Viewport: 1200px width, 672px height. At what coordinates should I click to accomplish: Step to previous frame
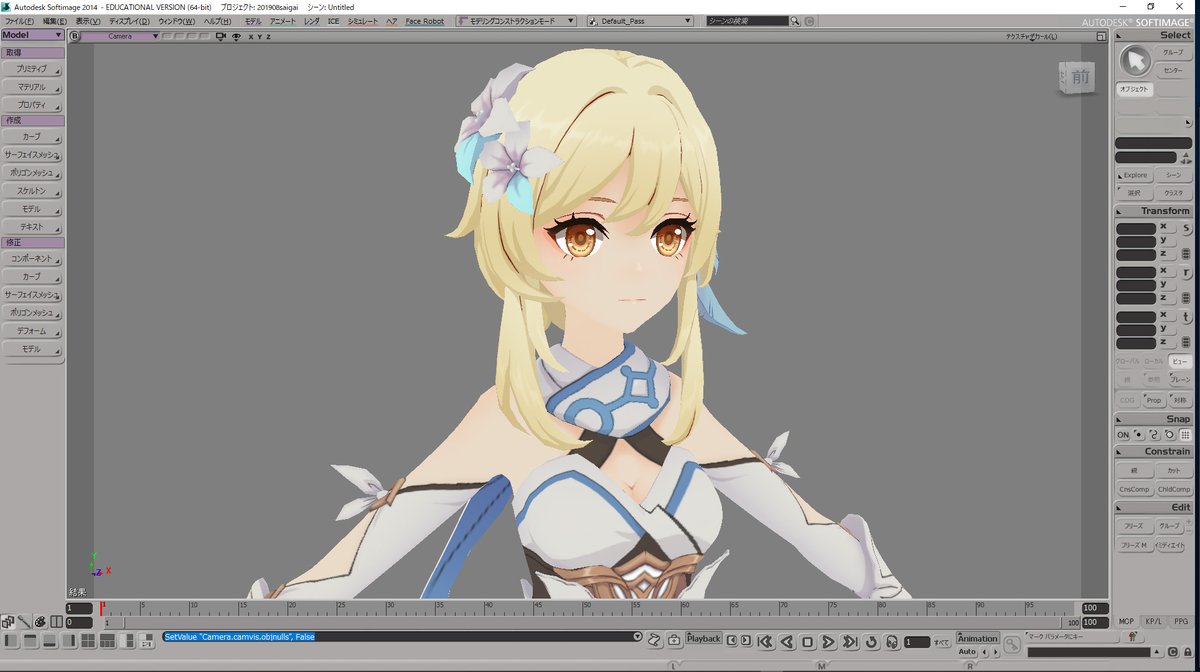point(732,640)
